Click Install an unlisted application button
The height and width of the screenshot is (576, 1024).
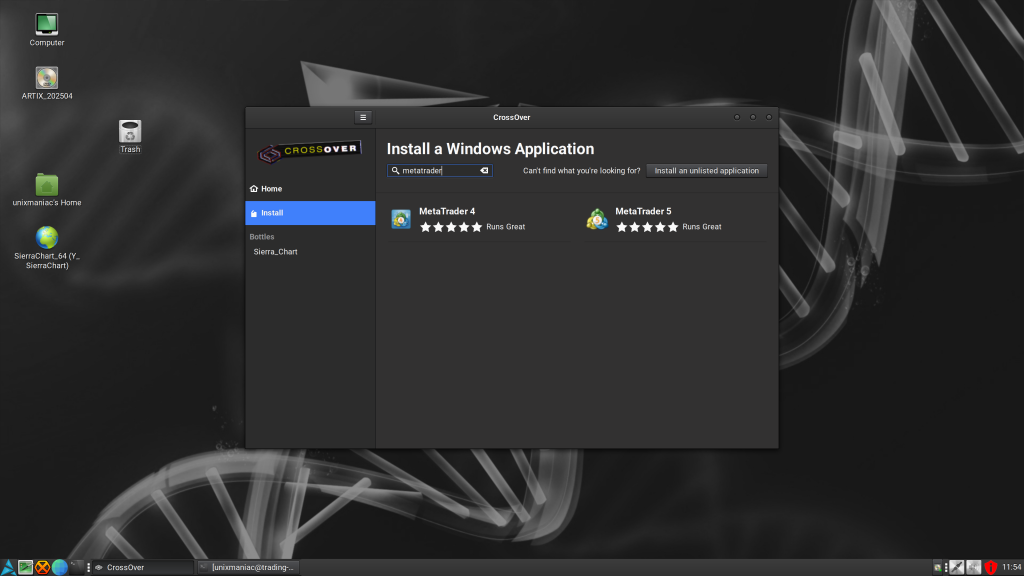pyautogui.click(x=706, y=171)
